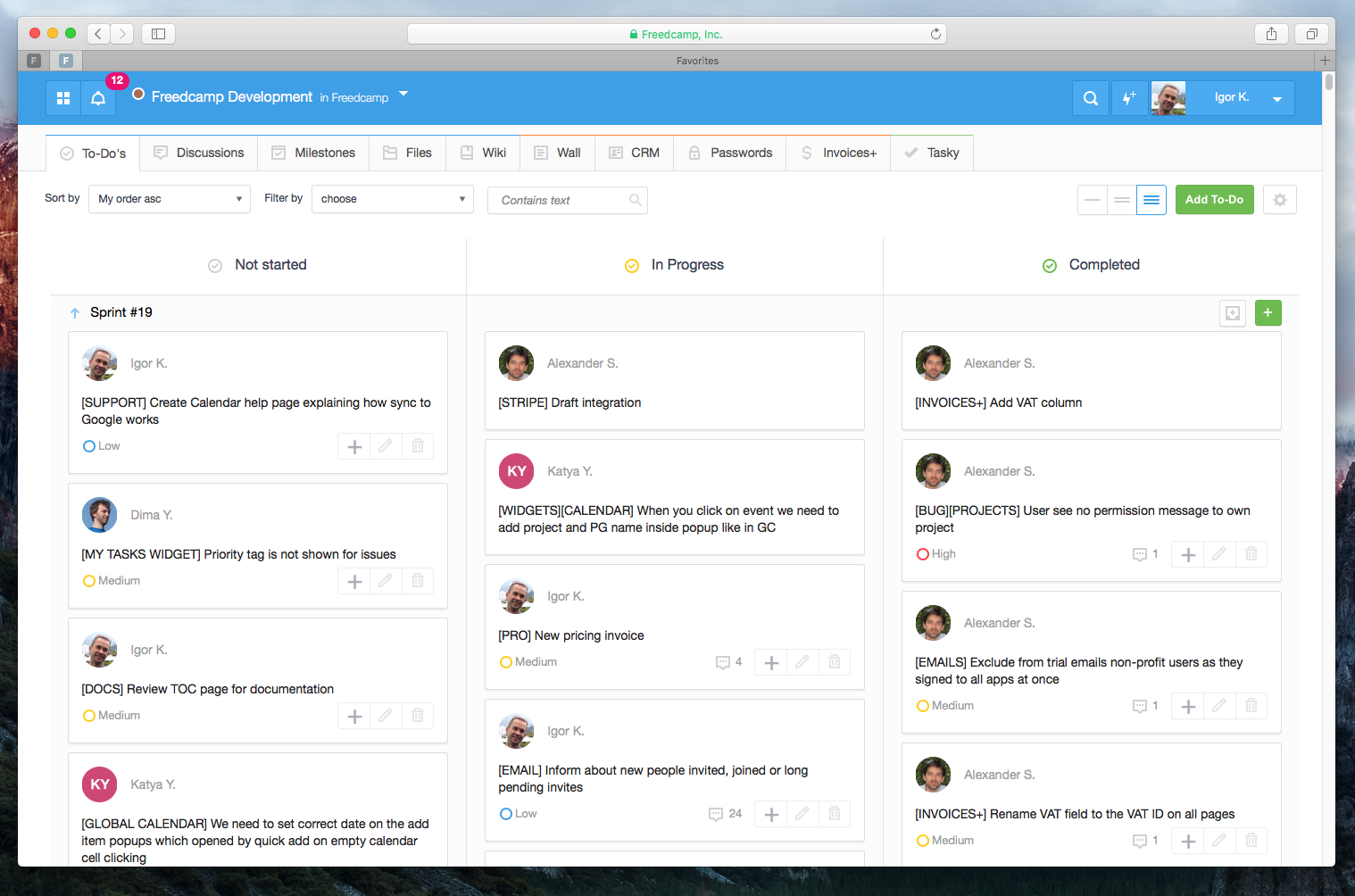Switch to the Wiki tab
Screen dimensions: 1355x896
click(484, 153)
